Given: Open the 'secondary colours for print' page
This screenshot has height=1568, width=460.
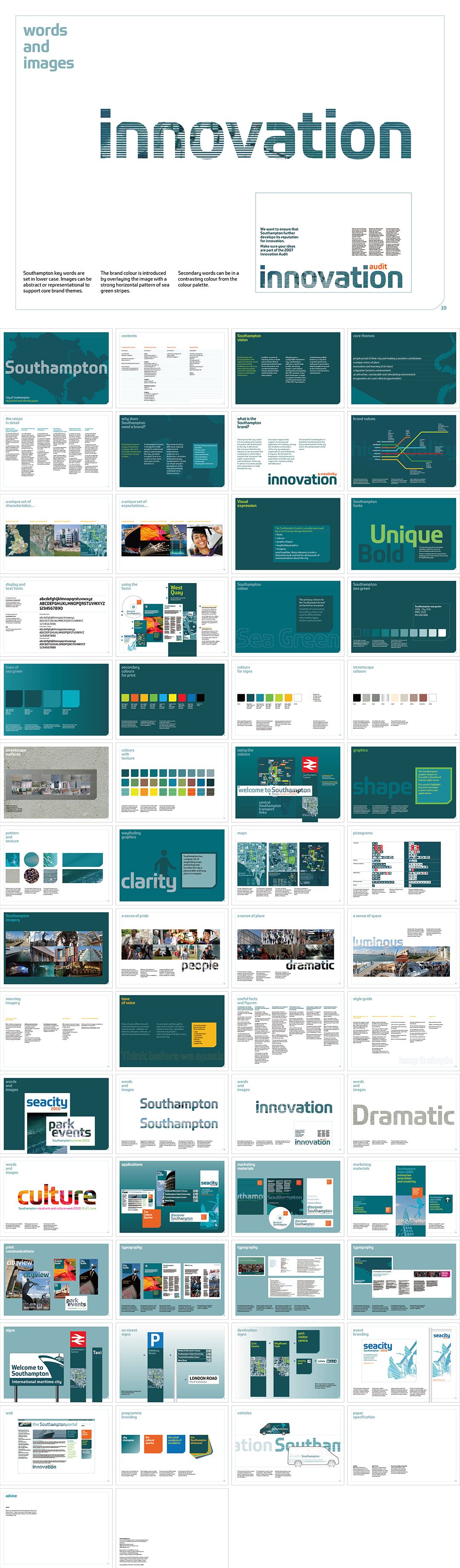Looking at the screenshot, I should (172, 699).
